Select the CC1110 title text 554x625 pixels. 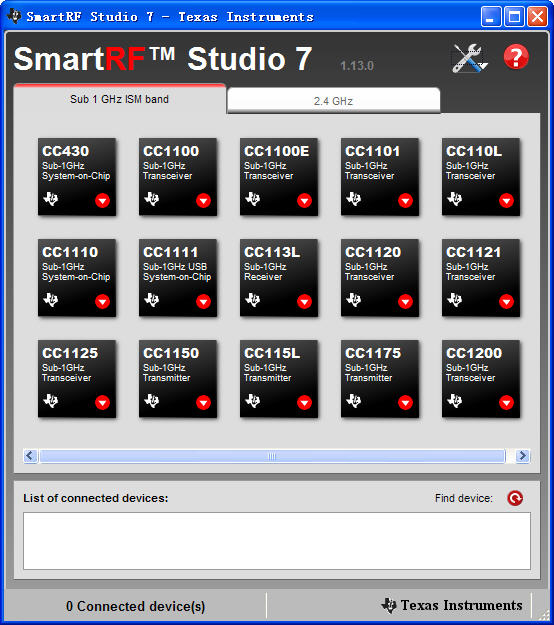(70, 252)
